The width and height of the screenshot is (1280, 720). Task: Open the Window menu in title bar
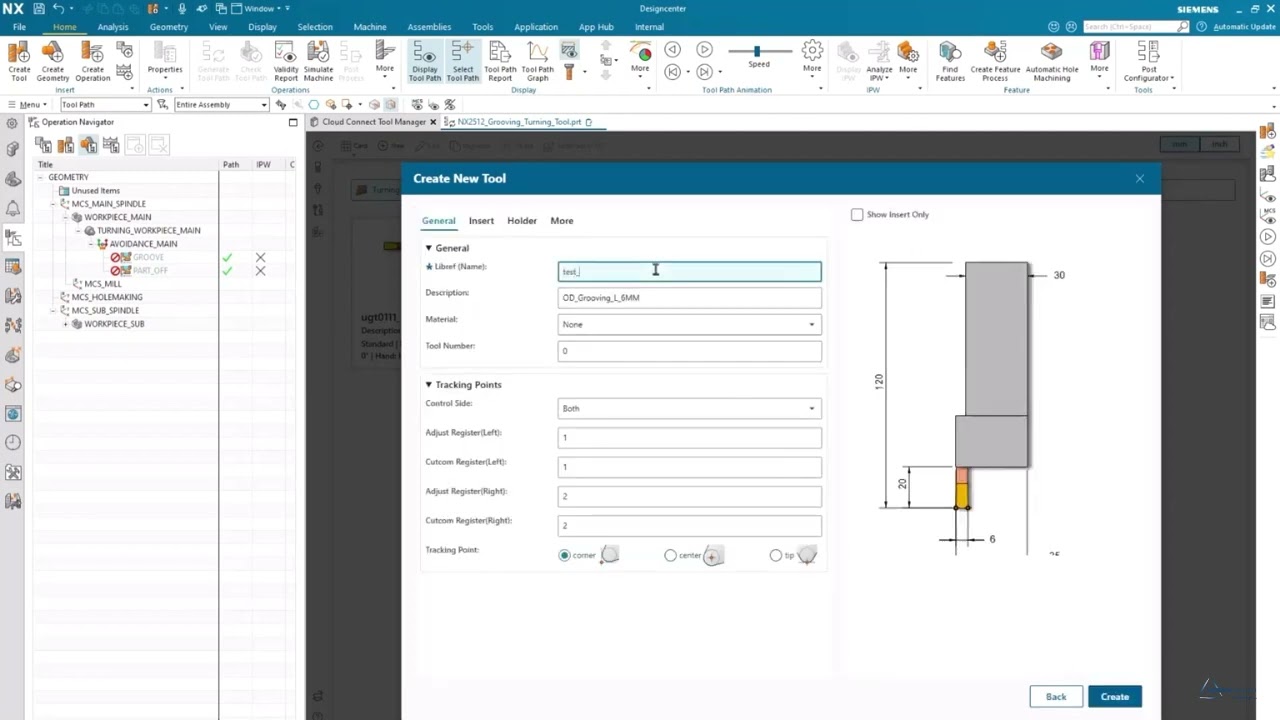(x=259, y=8)
